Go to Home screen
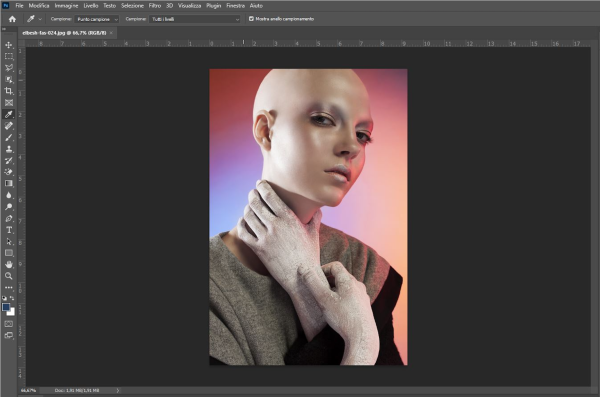 [12, 19]
